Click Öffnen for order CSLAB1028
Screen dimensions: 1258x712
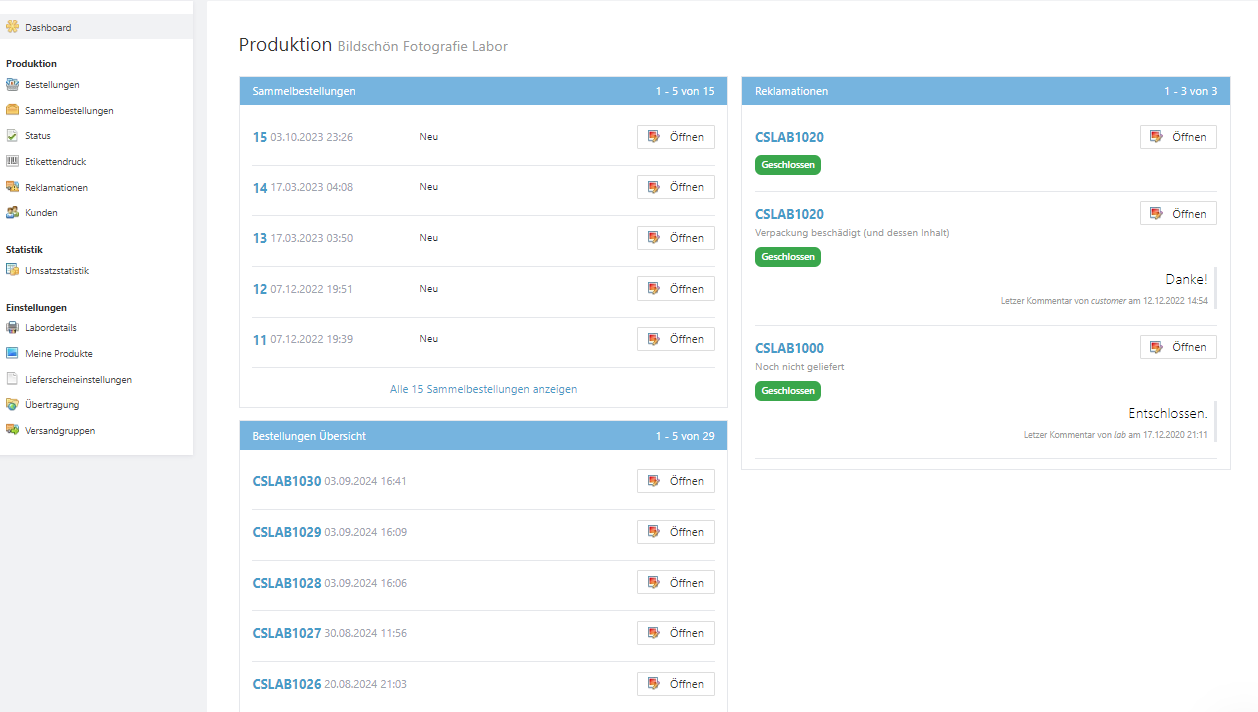[676, 583]
